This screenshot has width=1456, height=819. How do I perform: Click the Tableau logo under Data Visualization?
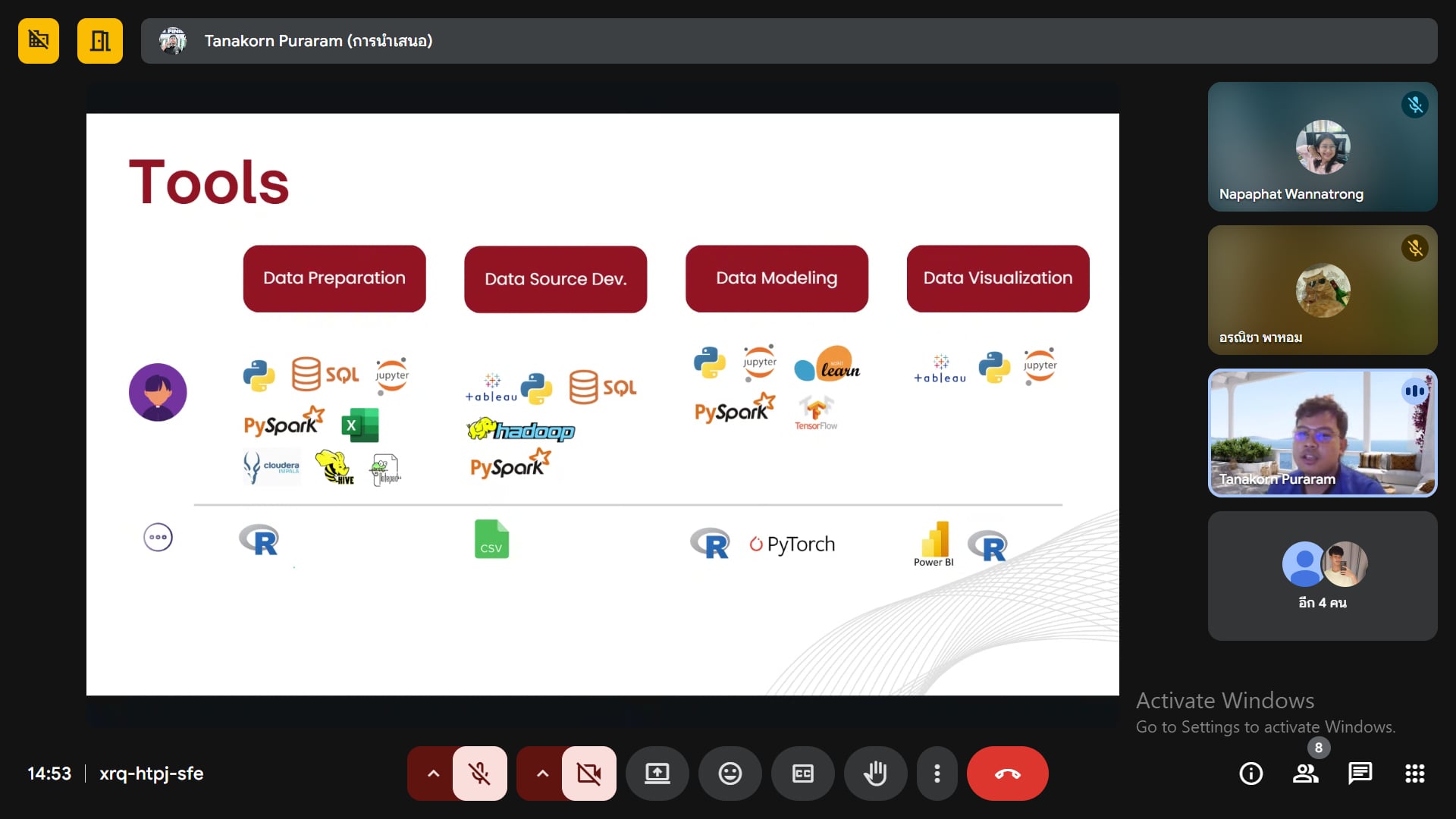tap(940, 369)
